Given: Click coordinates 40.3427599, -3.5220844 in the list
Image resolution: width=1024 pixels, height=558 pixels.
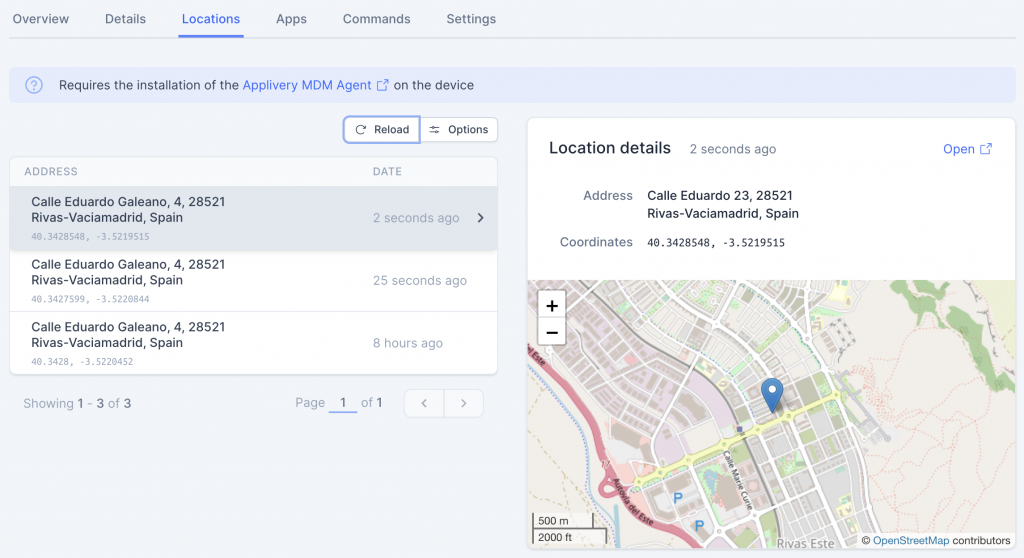Looking at the screenshot, I should (90, 299).
